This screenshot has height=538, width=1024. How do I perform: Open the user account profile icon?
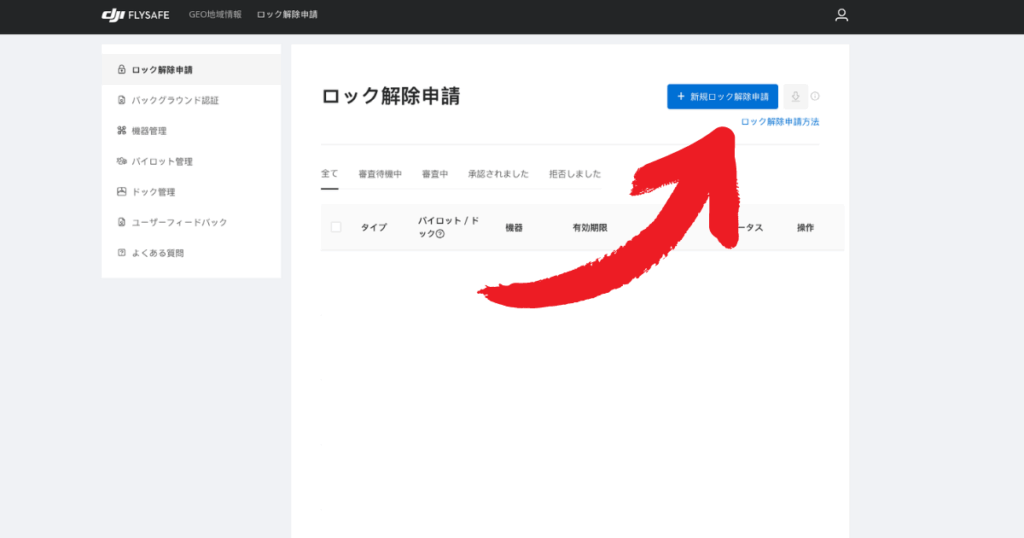(x=841, y=15)
